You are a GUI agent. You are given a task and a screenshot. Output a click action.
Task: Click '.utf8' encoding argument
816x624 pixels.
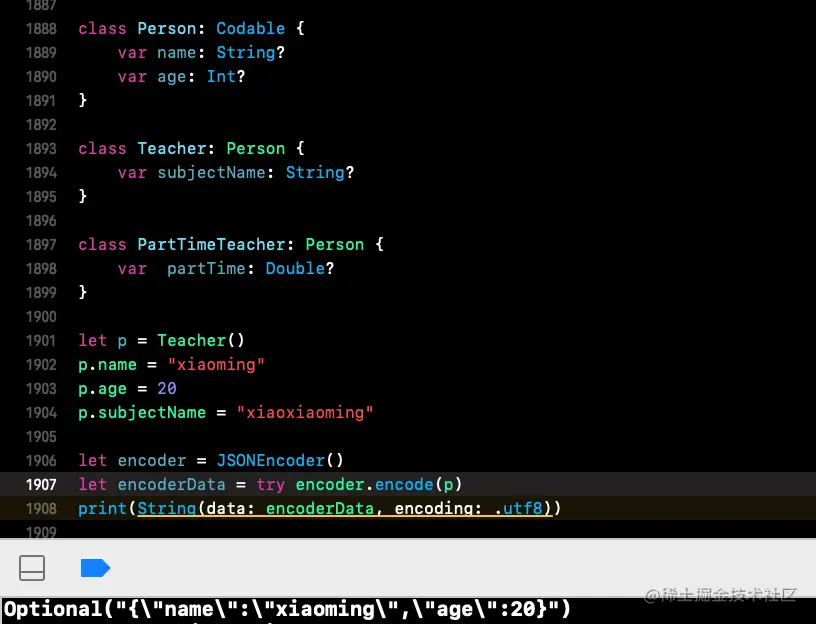pos(518,508)
